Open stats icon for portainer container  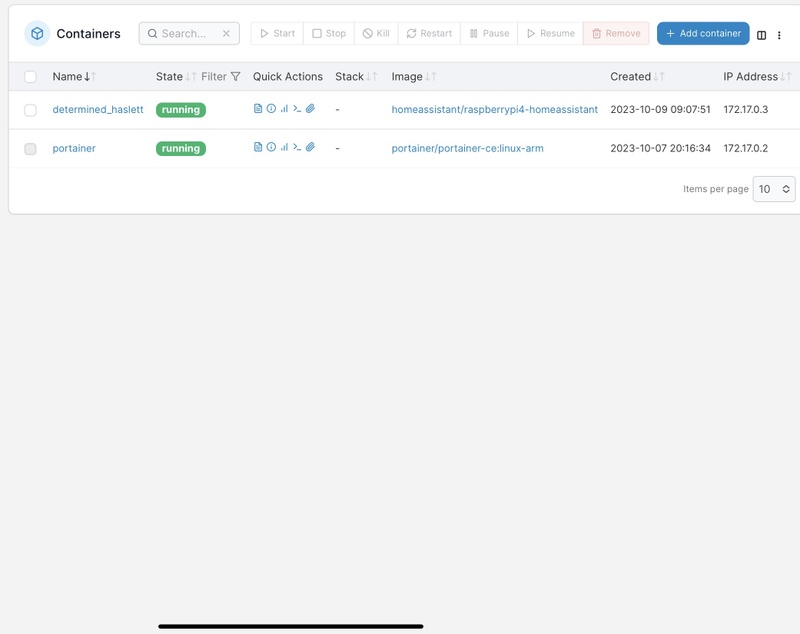[x=284, y=147]
